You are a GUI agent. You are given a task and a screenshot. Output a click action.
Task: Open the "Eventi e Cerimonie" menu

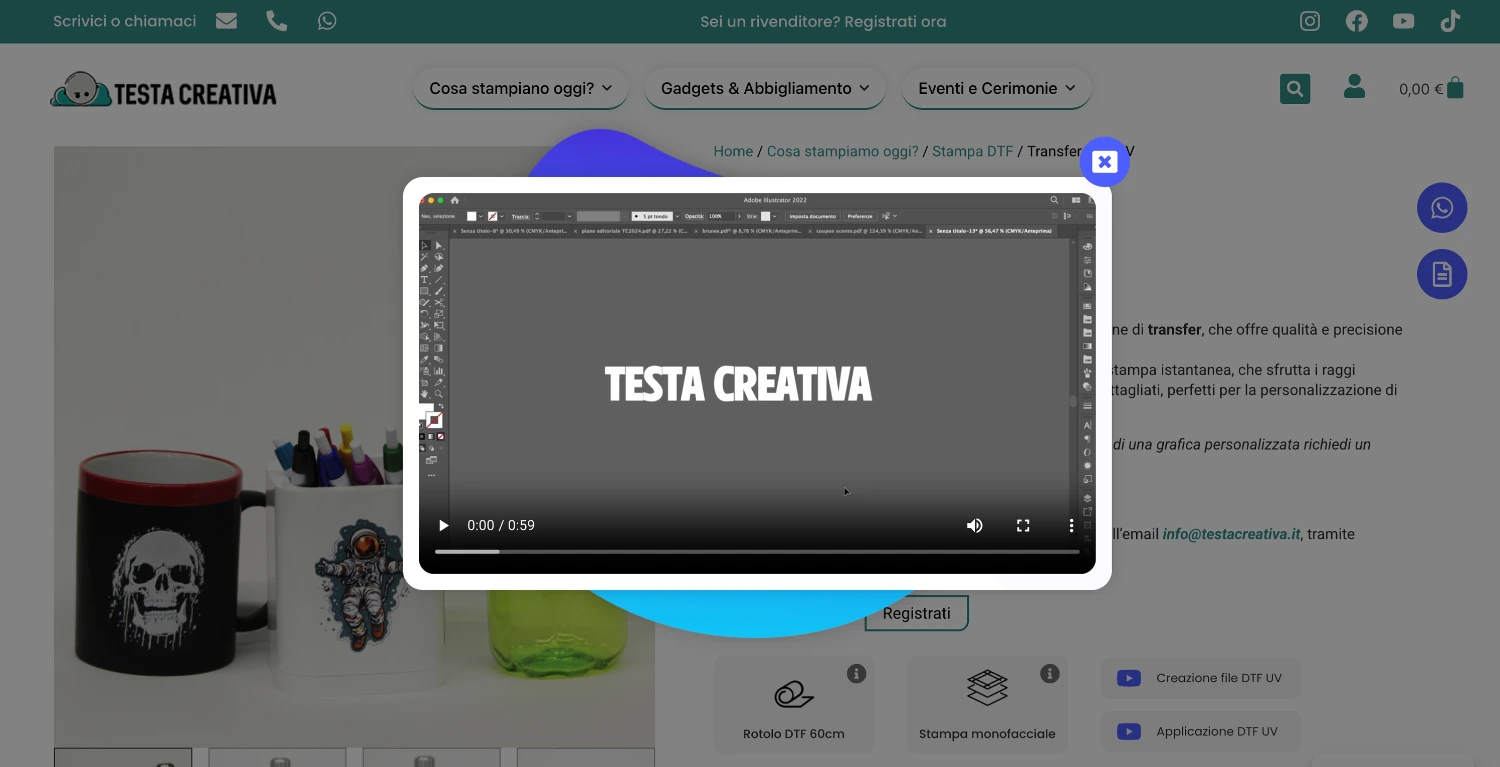(x=996, y=88)
